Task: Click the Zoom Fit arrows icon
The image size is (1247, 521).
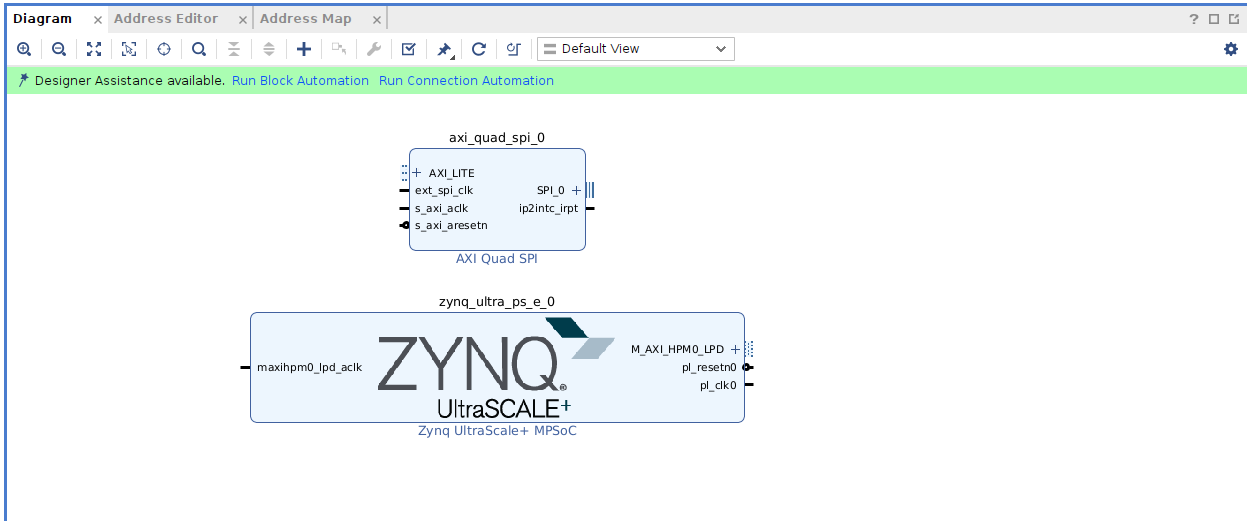Action: click(x=94, y=49)
